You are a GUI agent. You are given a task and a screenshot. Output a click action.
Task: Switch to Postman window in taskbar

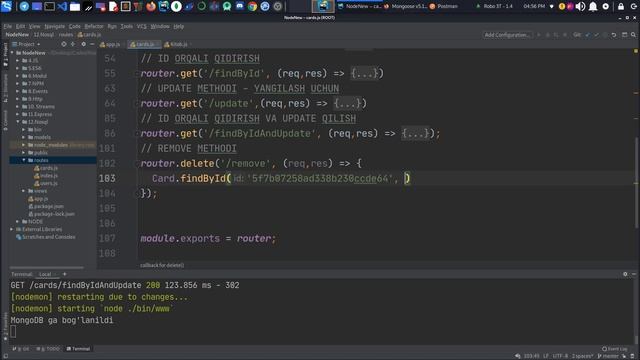(444, 6)
